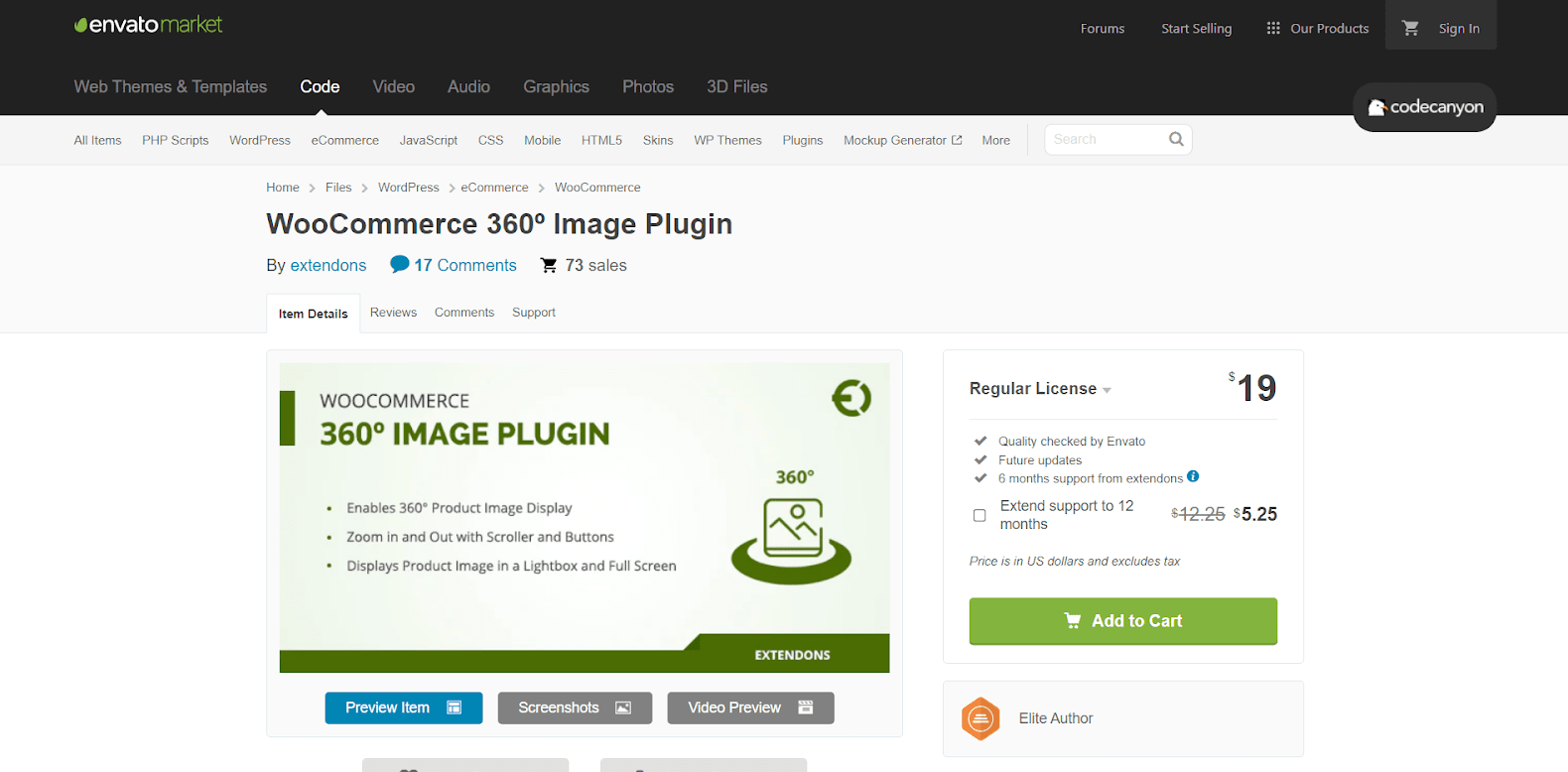
Task: Go to the WooCommerce breadcrumb
Action: coord(597,188)
